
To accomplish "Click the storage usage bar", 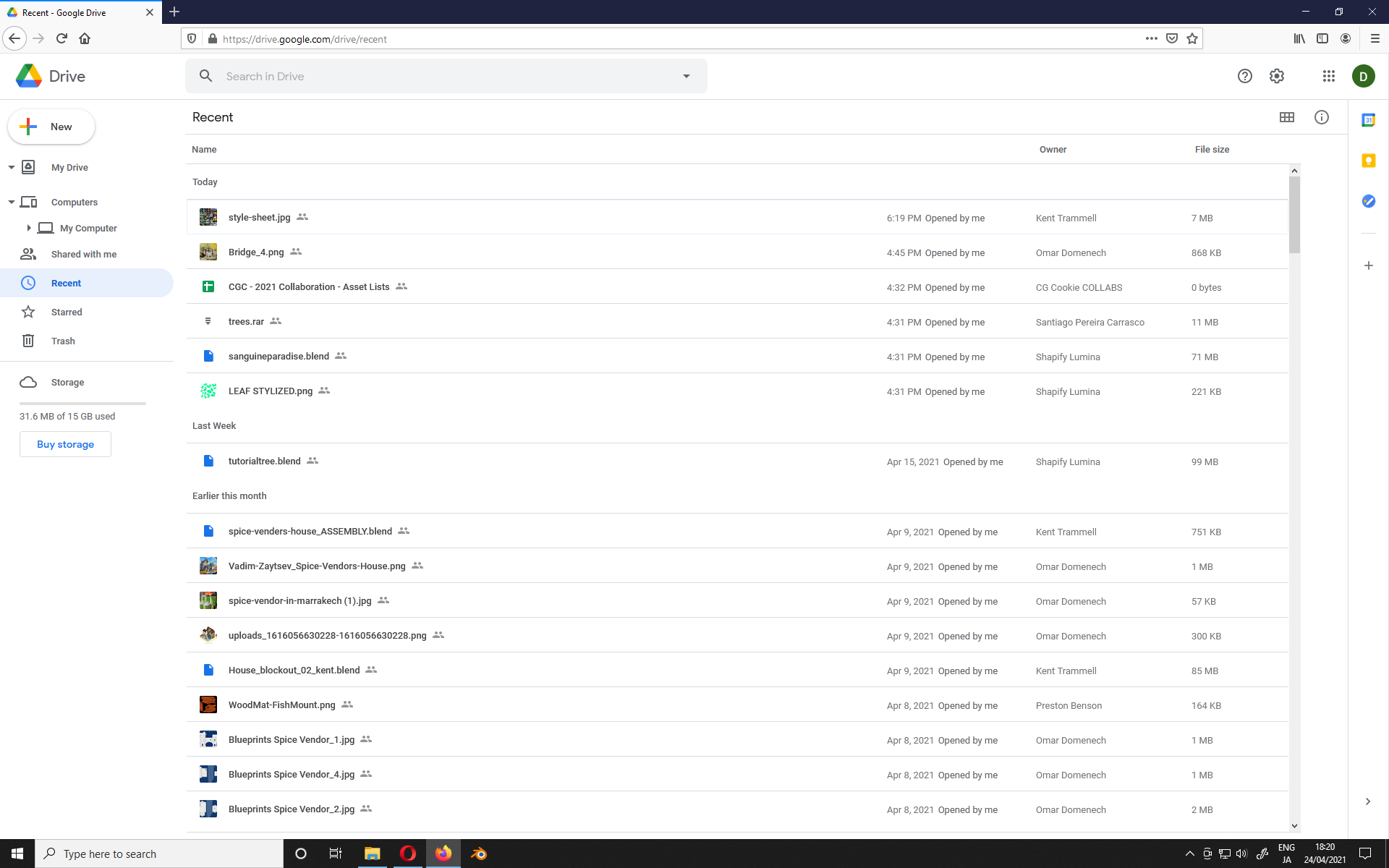I will click(x=82, y=403).
